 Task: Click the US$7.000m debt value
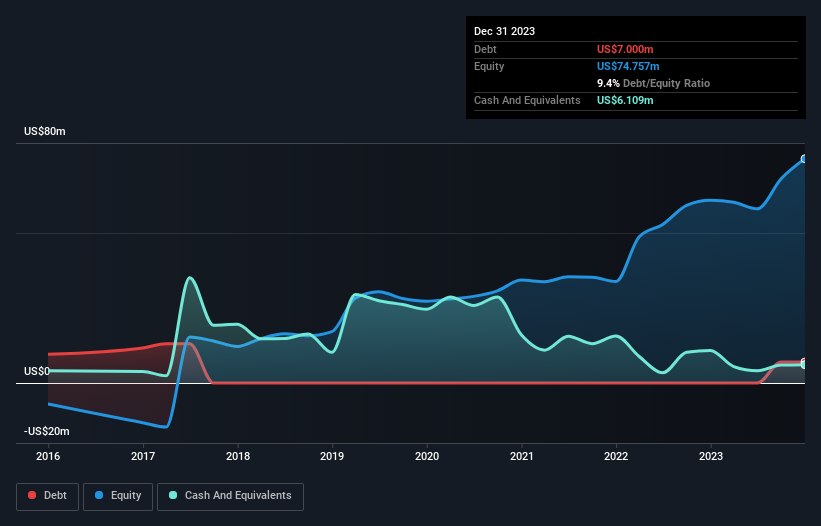(625, 49)
